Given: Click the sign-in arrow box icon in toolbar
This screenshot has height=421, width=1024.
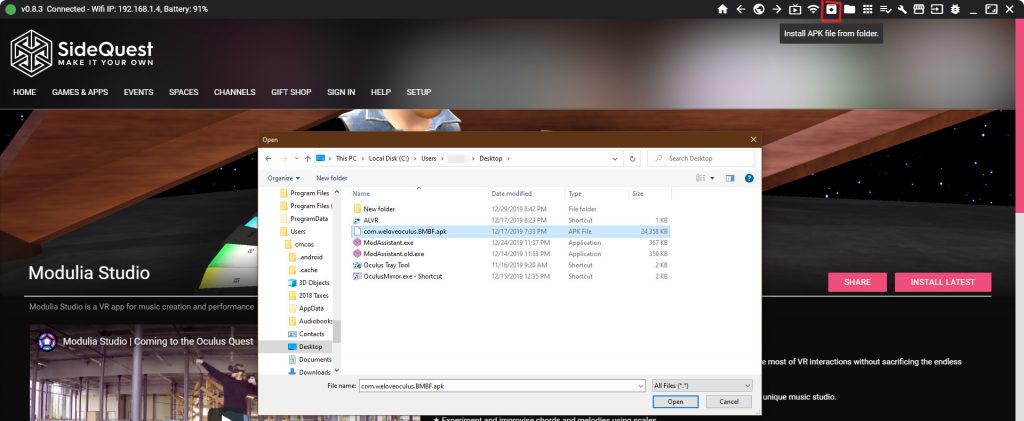Looking at the screenshot, I should (x=936, y=9).
